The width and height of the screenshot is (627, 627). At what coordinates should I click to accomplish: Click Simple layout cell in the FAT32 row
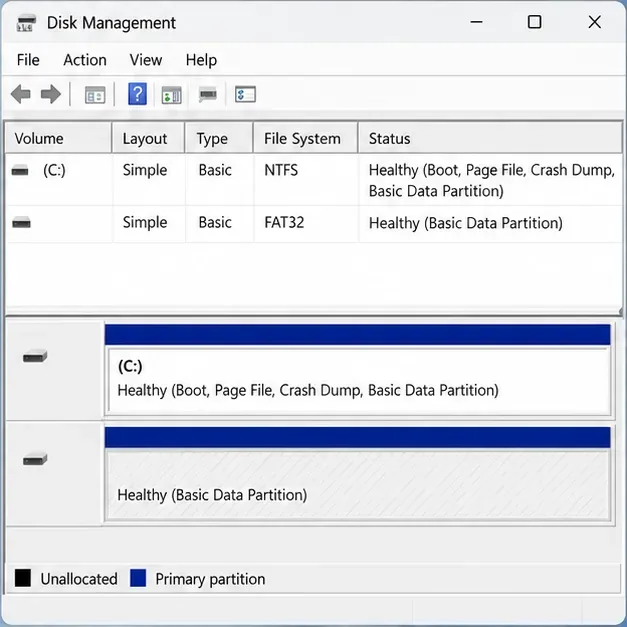tap(145, 222)
